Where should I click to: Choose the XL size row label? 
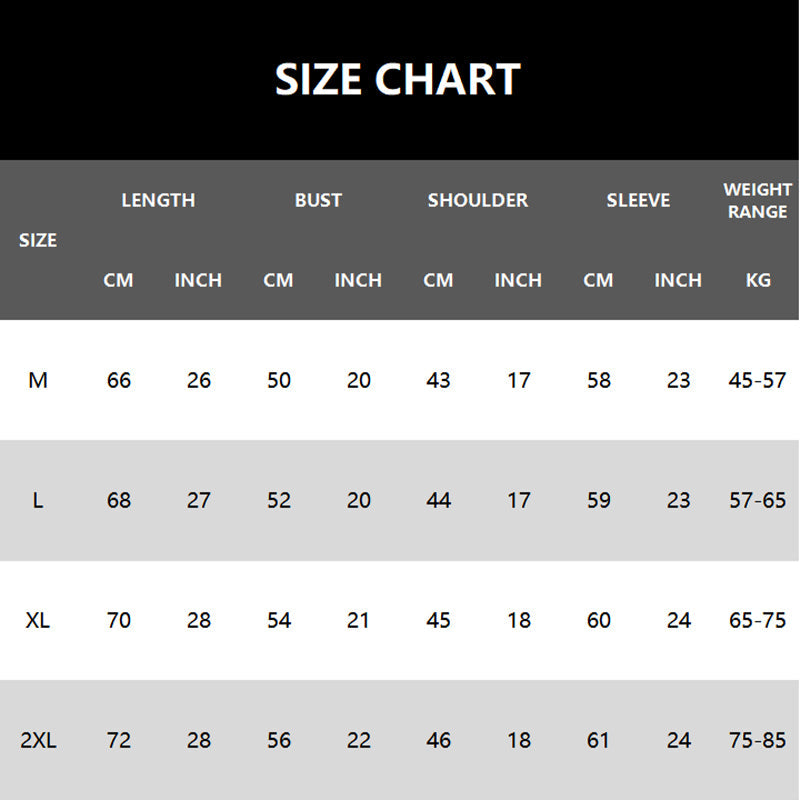38,620
